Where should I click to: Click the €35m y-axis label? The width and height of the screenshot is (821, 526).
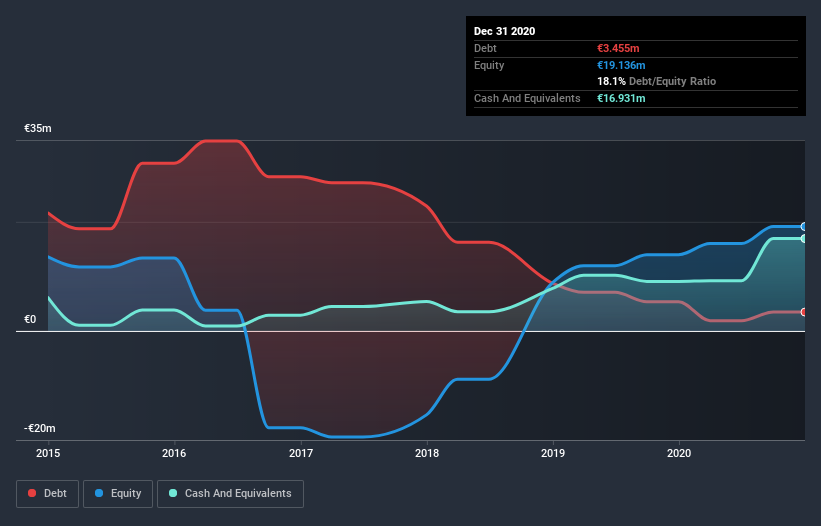(38, 128)
